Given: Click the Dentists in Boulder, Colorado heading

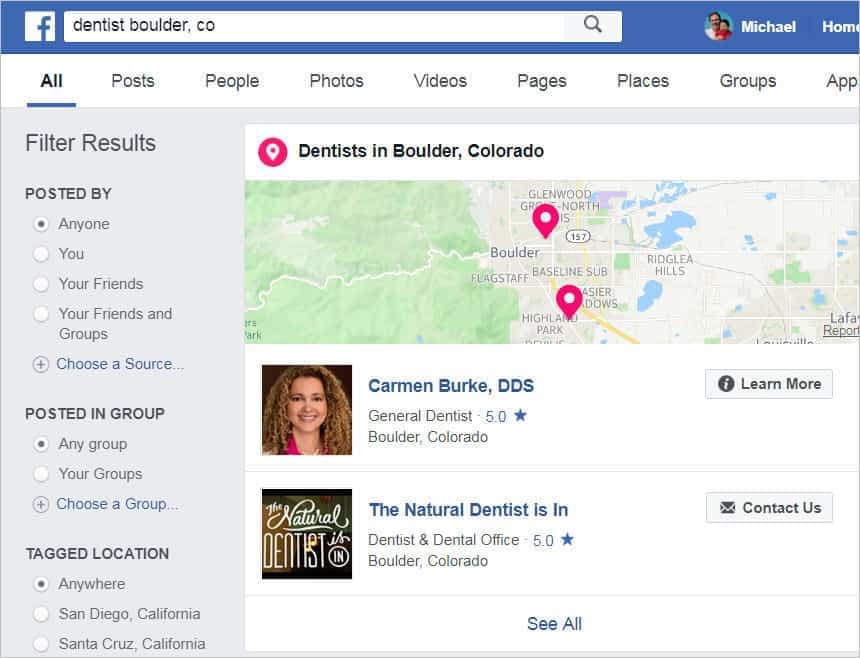Looking at the screenshot, I should point(421,151).
